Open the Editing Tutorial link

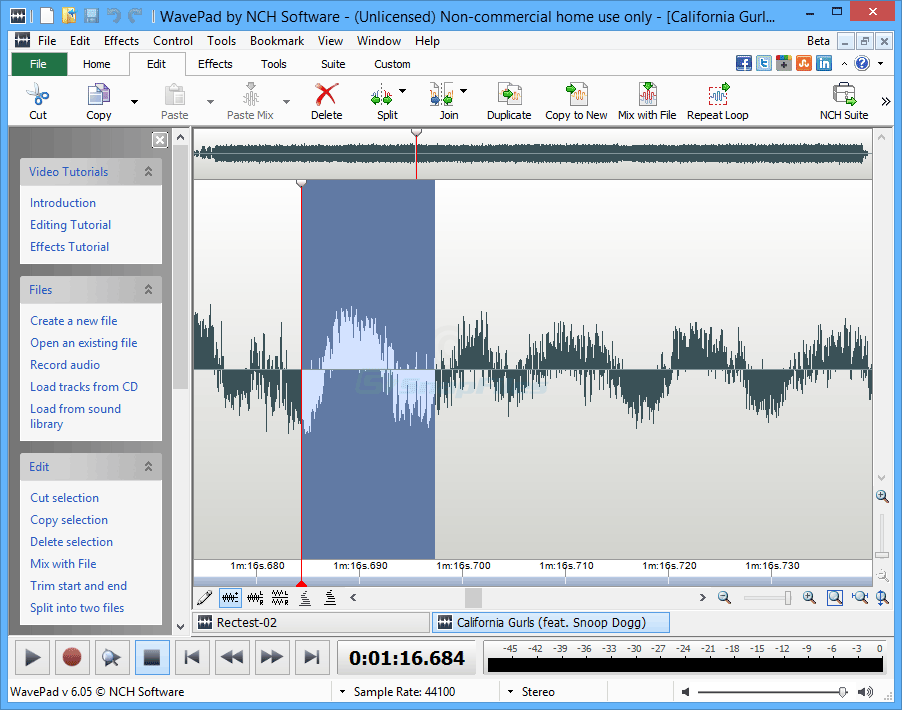[71, 225]
